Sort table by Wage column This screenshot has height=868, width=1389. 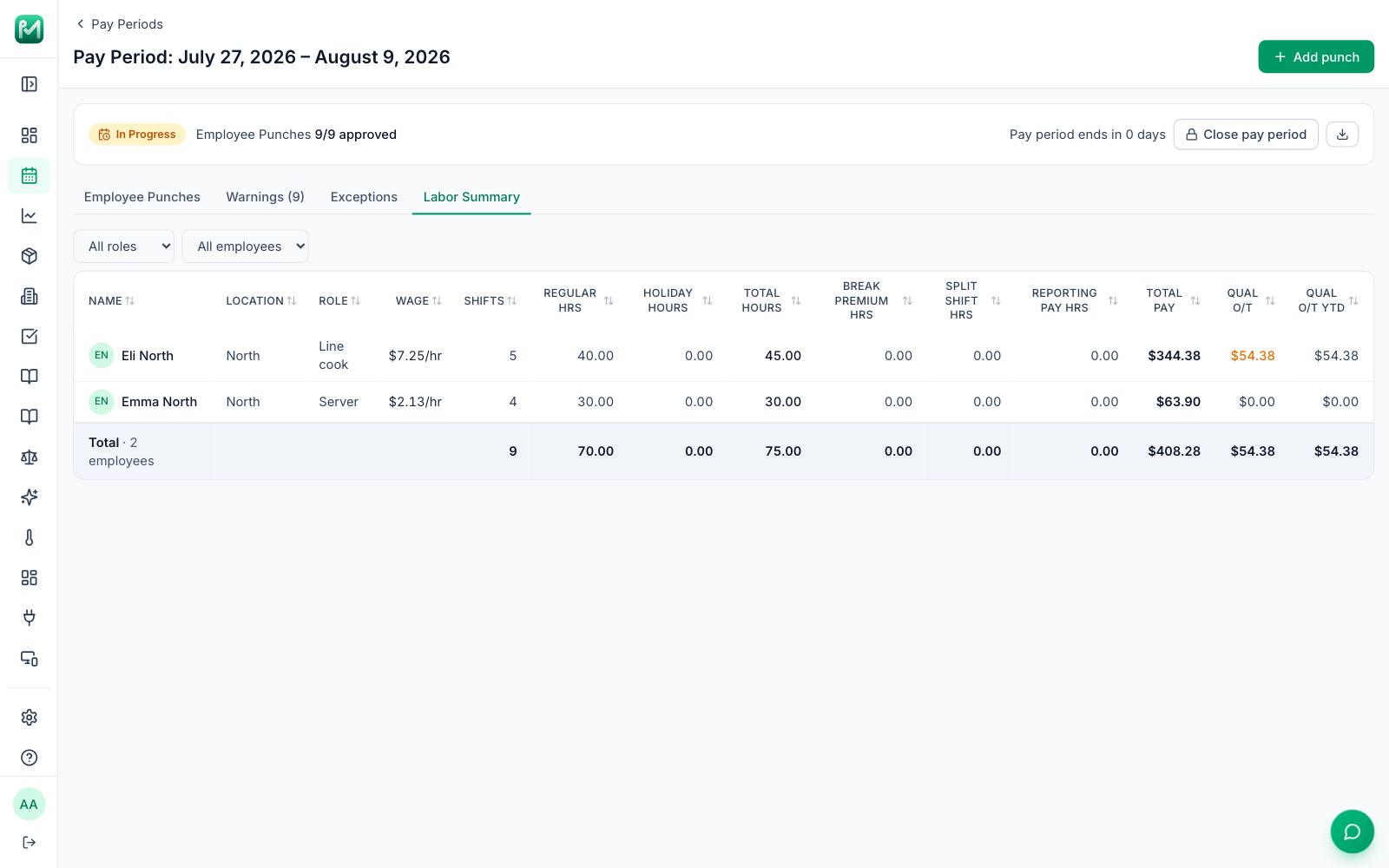tap(418, 301)
